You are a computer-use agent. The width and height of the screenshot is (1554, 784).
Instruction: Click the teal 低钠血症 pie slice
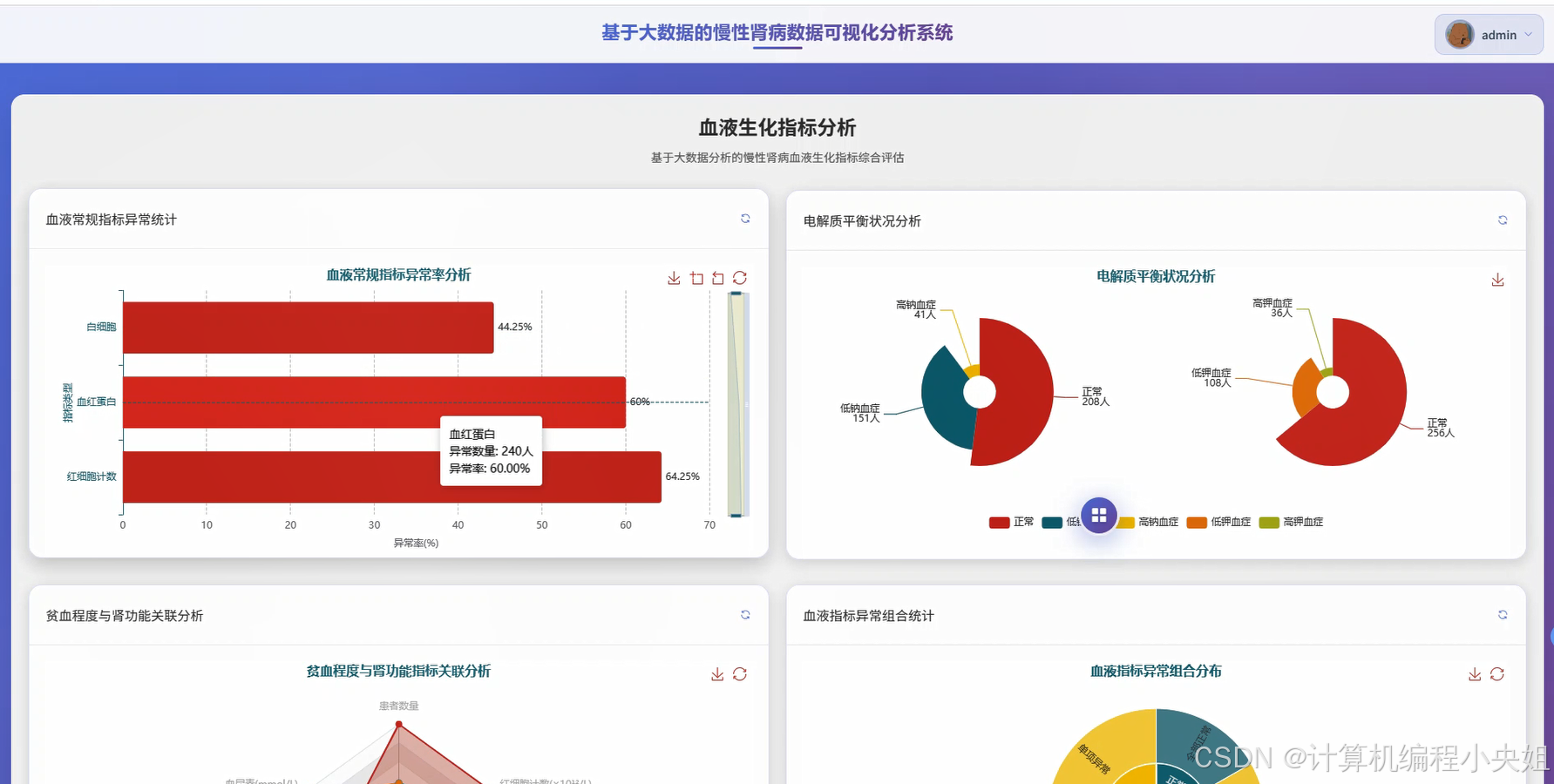pyautogui.click(x=944, y=401)
